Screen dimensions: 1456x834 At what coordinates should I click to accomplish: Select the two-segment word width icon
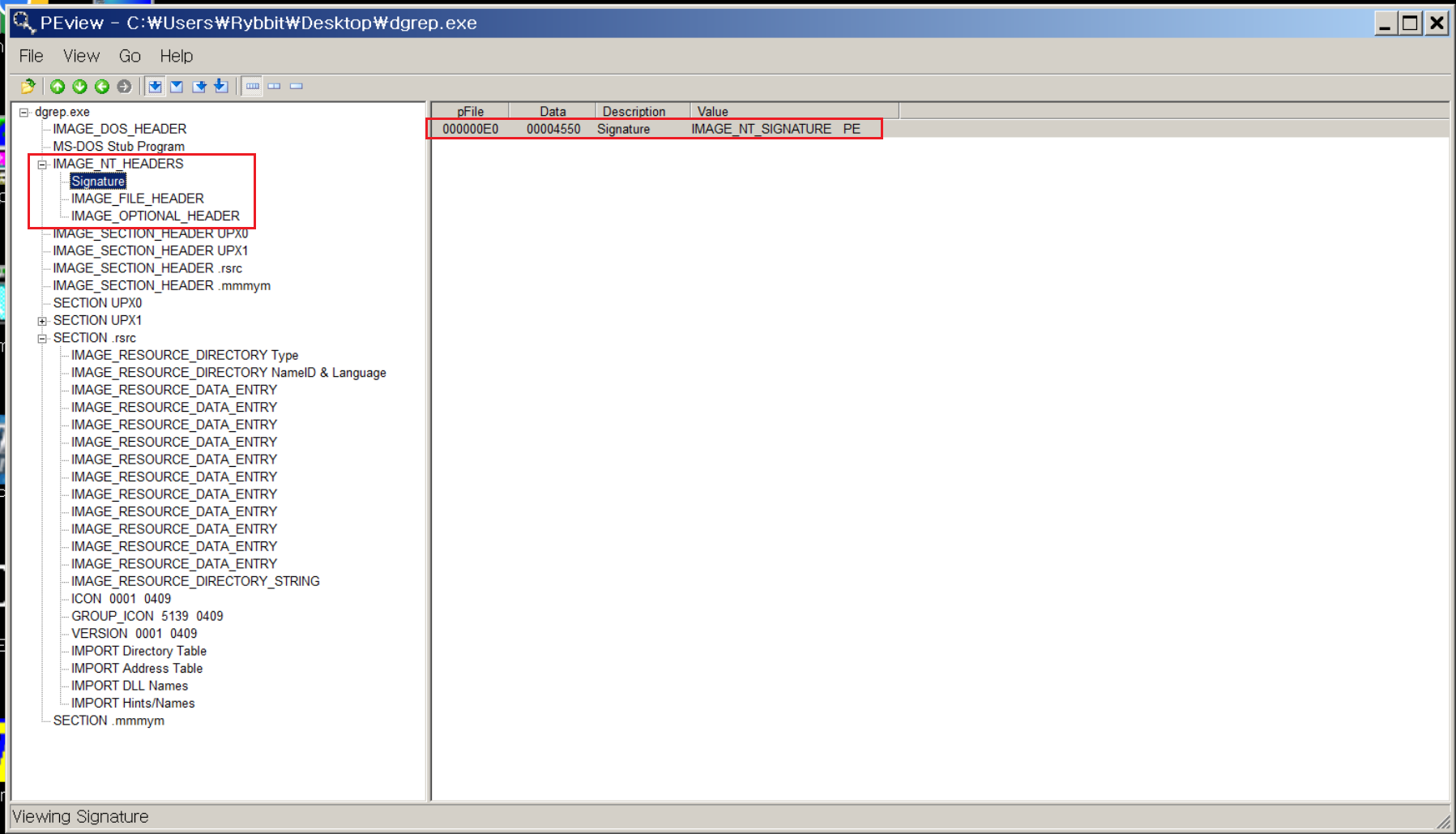(275, 86)
